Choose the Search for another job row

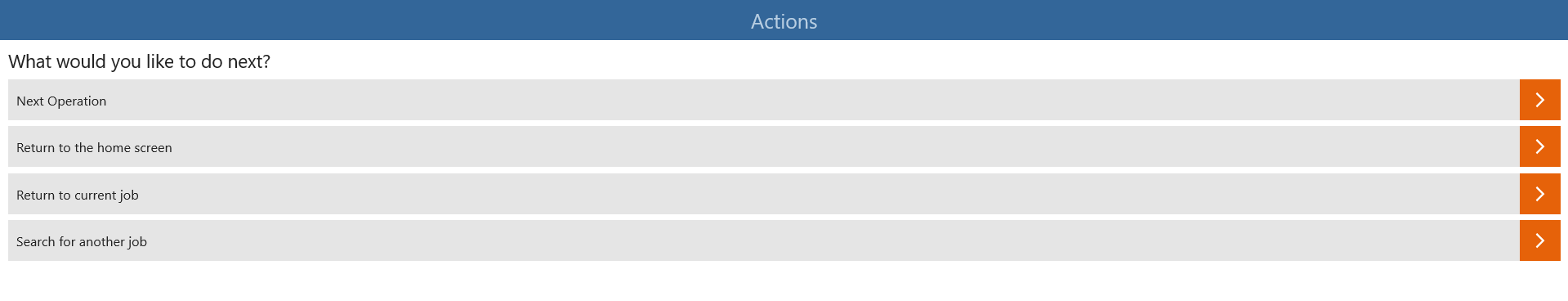[784, 240]
